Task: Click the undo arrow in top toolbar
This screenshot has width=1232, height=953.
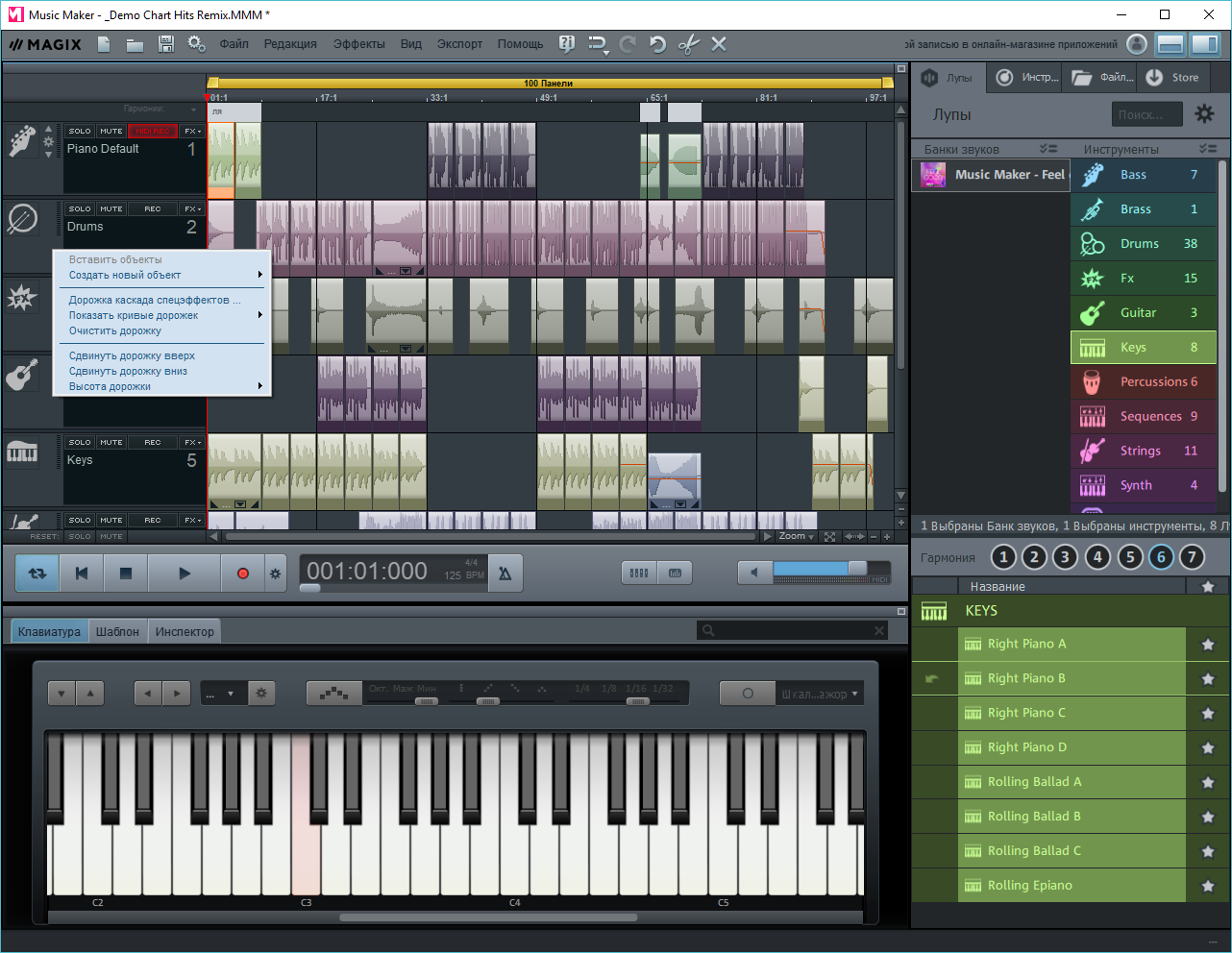Action: (x=657, y=44)
